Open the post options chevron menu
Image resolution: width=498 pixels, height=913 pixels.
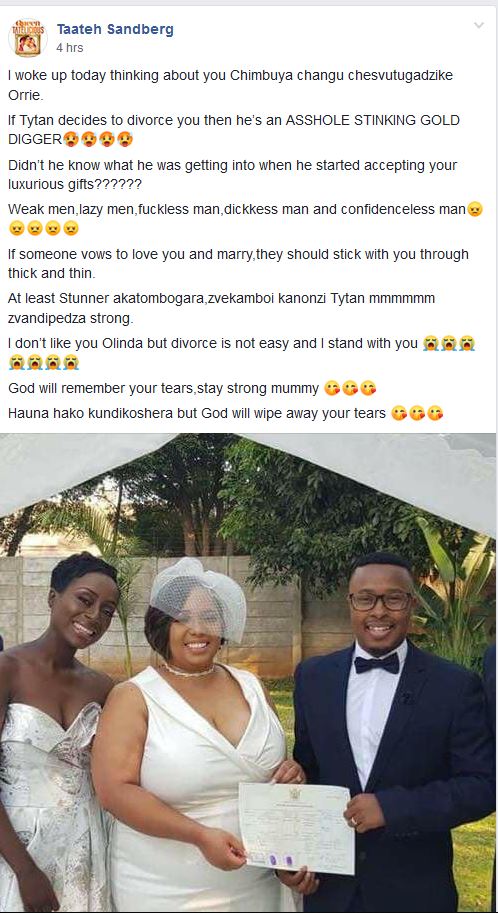click(479, 25)
